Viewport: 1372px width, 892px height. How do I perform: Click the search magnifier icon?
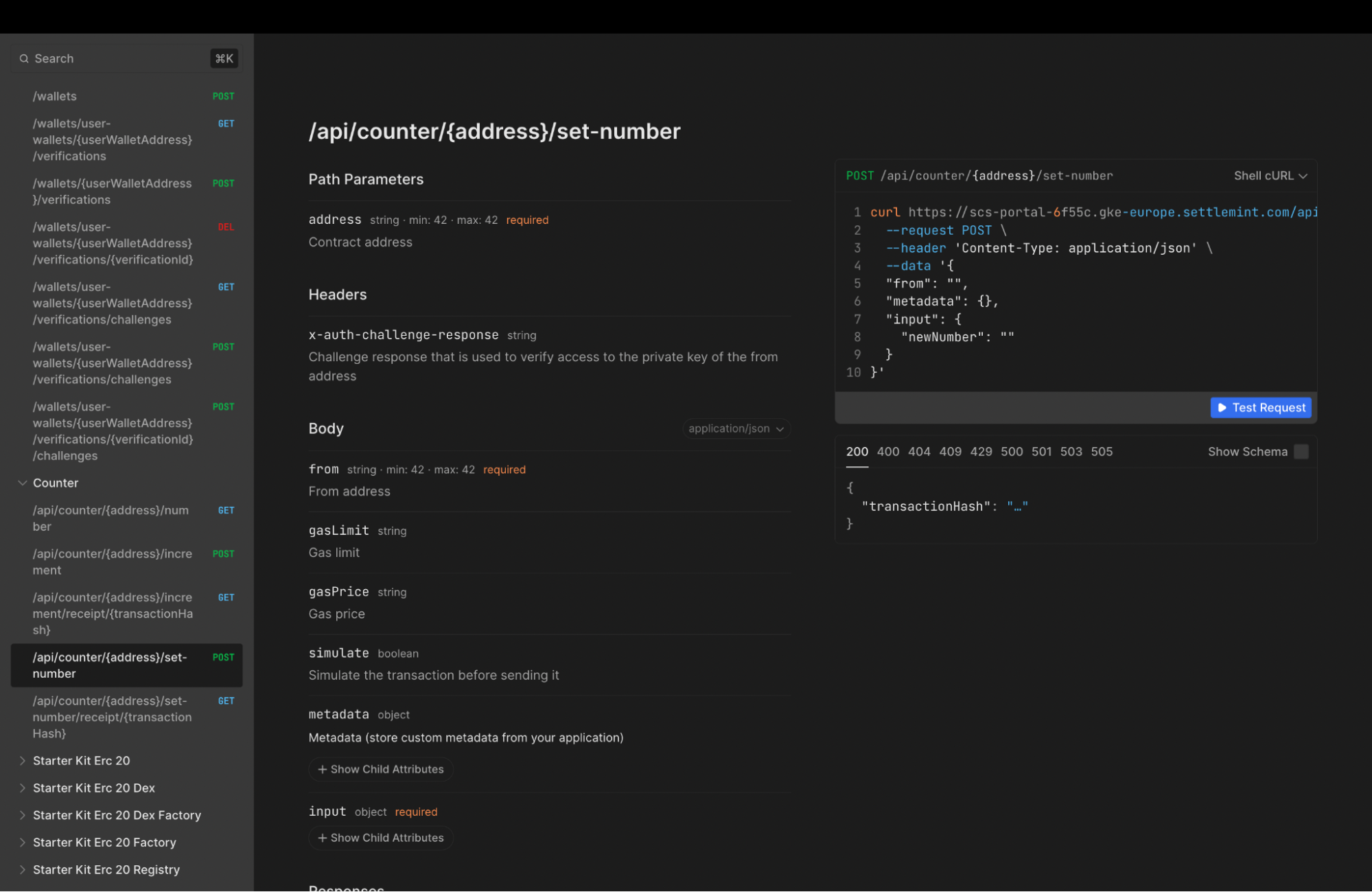(24, 59)
